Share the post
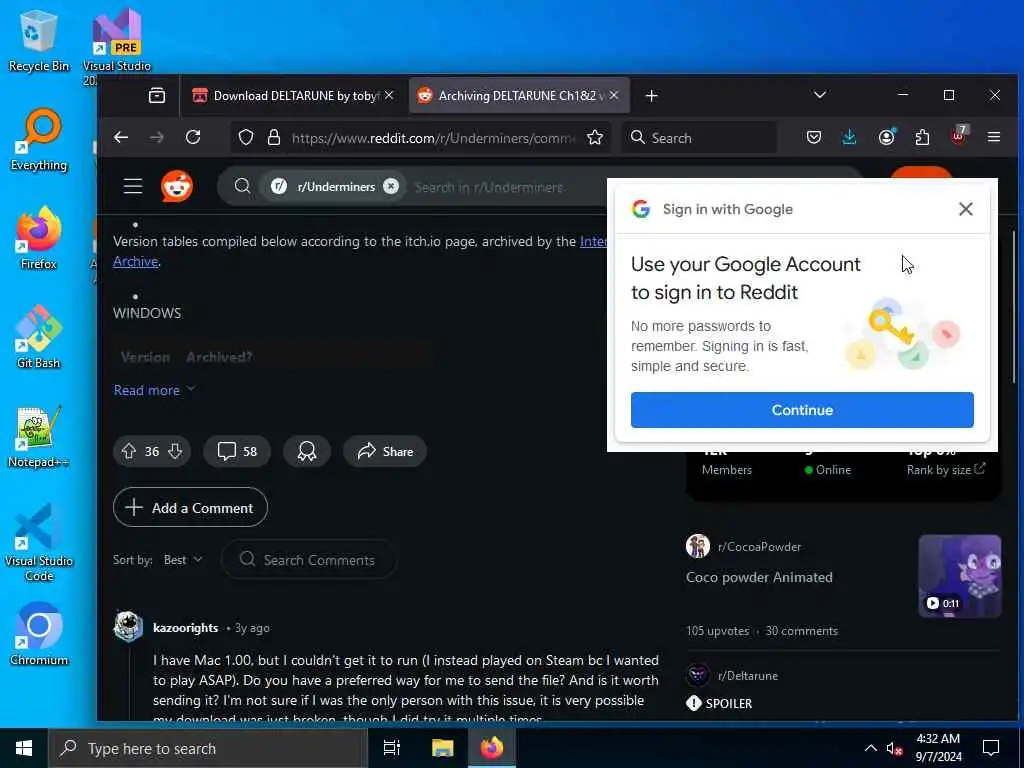Viewport: 1024px width, 768px height. point(385,451)
